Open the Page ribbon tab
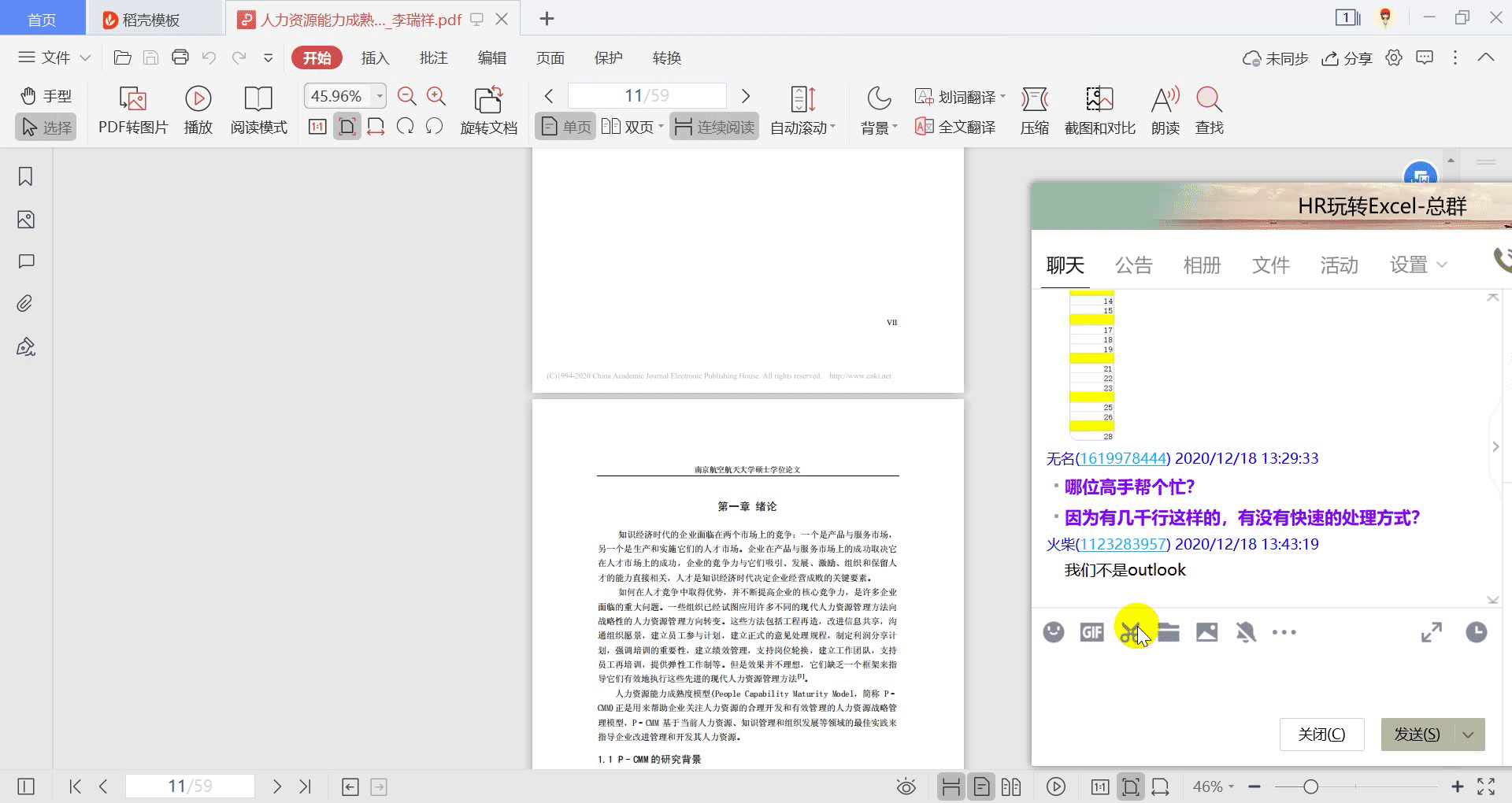Image resolution: width=1512 pixels, height=803 pixels. 550,58
